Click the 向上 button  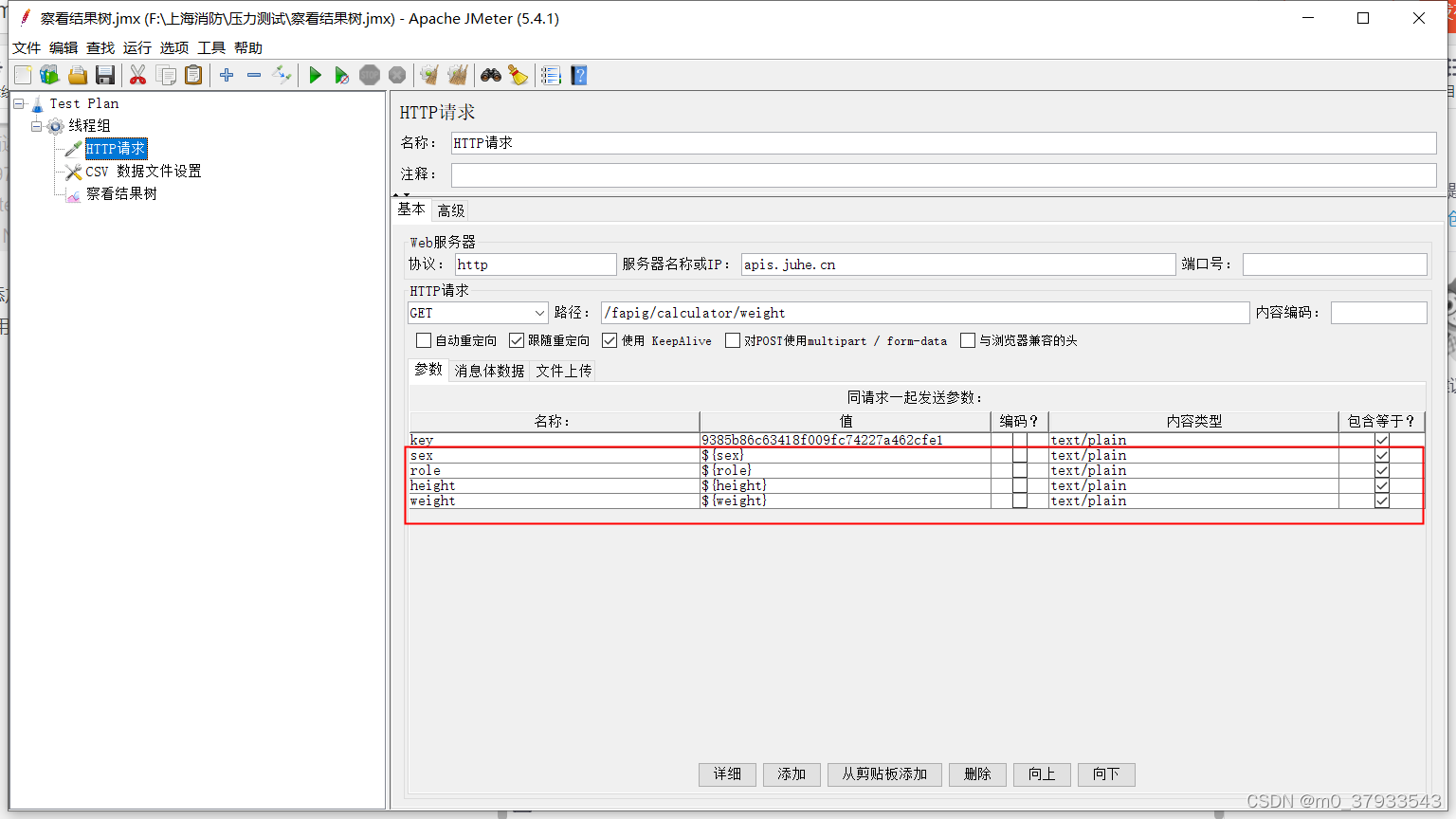tap(1042, 774)
